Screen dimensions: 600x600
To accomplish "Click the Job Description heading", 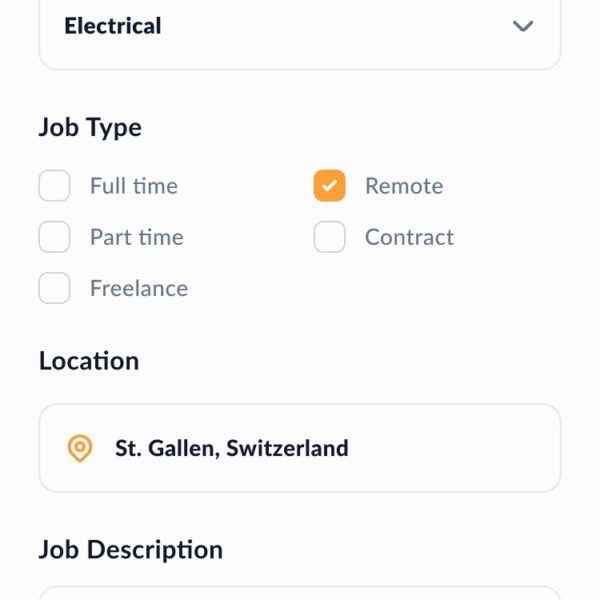I will (131, 550).
